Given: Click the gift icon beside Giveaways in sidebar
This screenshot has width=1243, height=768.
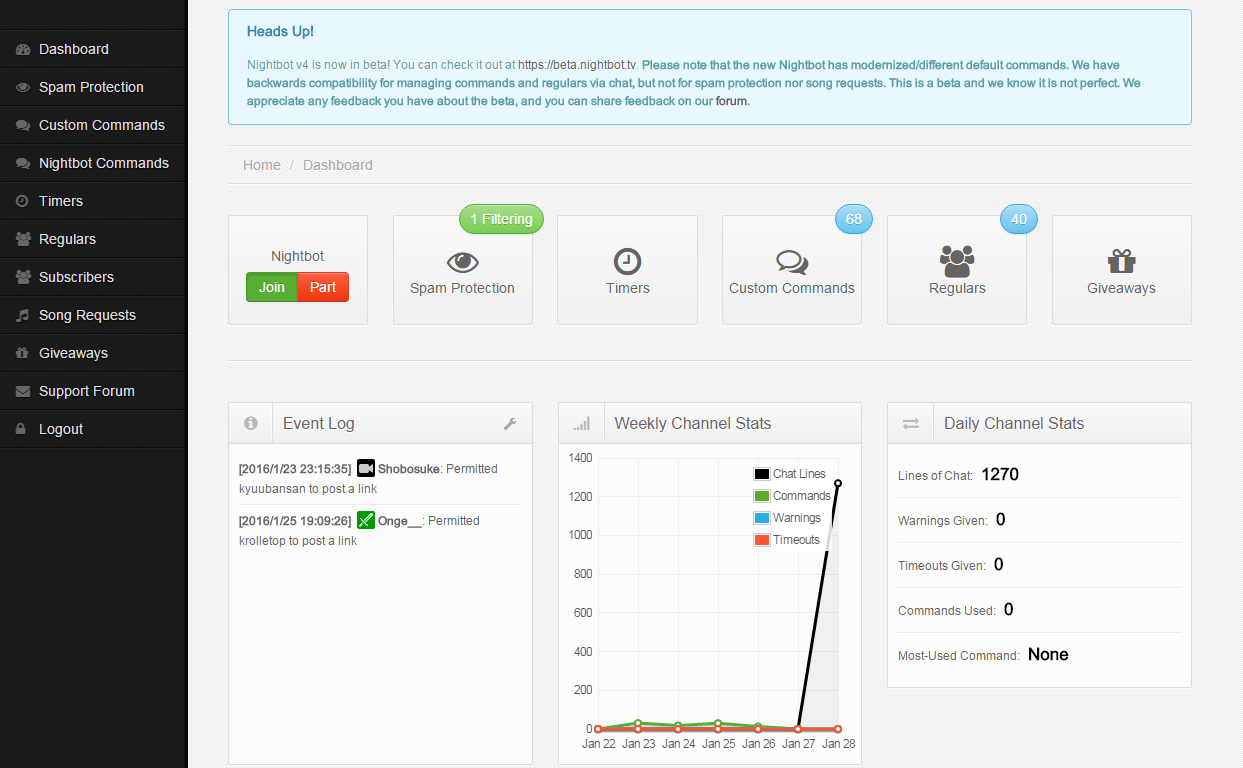Looking at the screenshot, I should pyautogui.click(x=22, y=353).
